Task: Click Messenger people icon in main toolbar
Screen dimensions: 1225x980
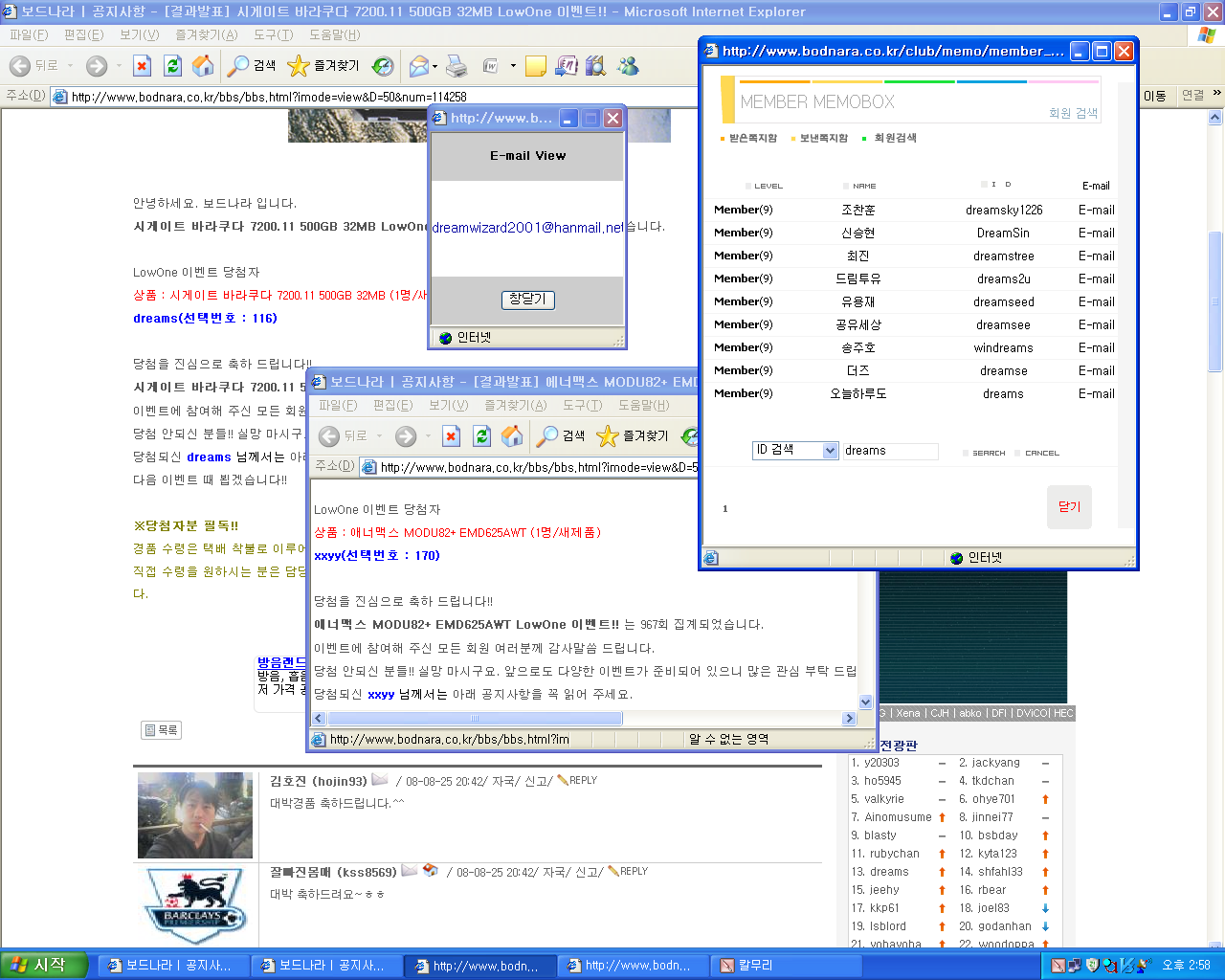Action: coord(628,66)
